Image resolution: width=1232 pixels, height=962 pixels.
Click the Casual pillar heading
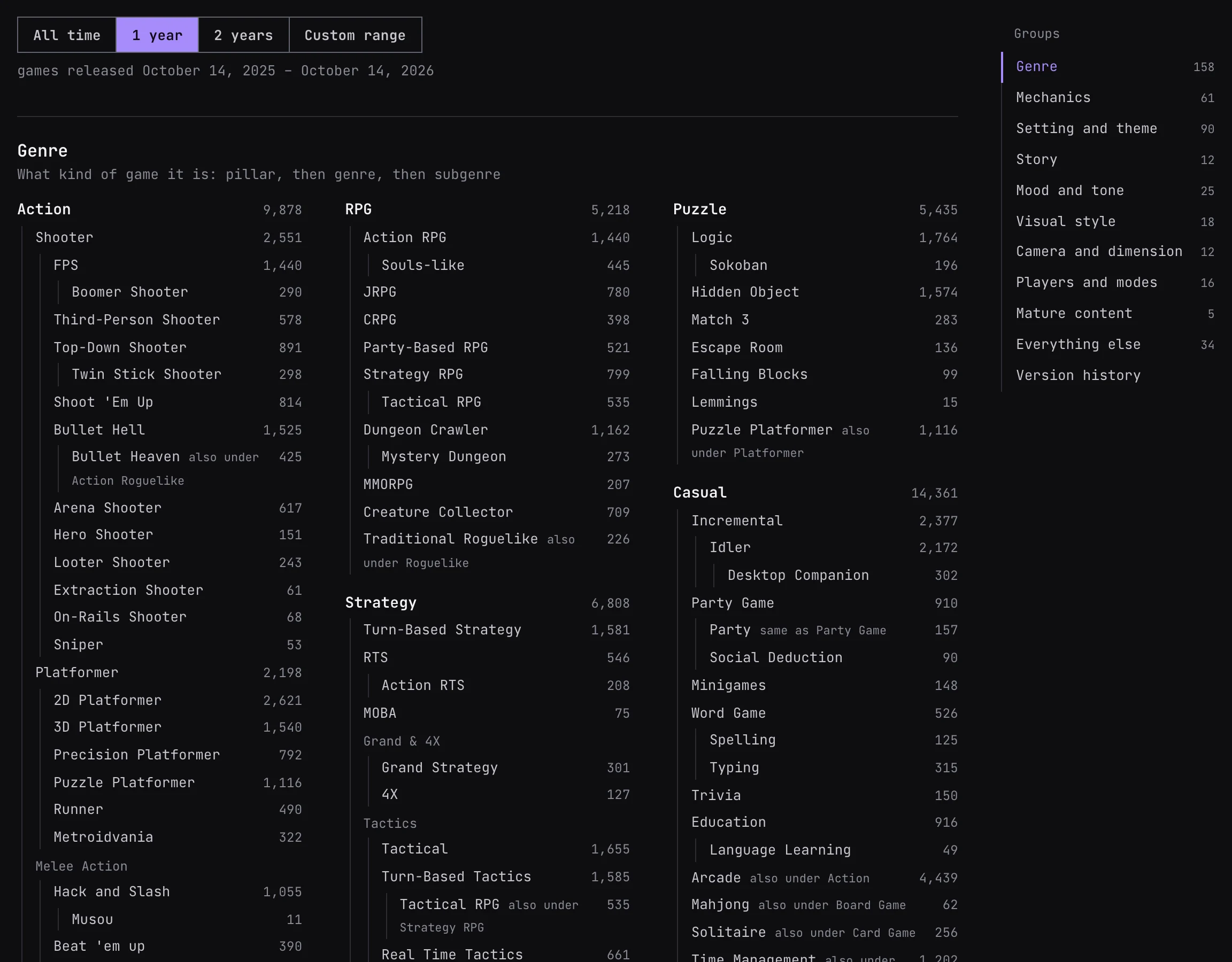point(699,493)
